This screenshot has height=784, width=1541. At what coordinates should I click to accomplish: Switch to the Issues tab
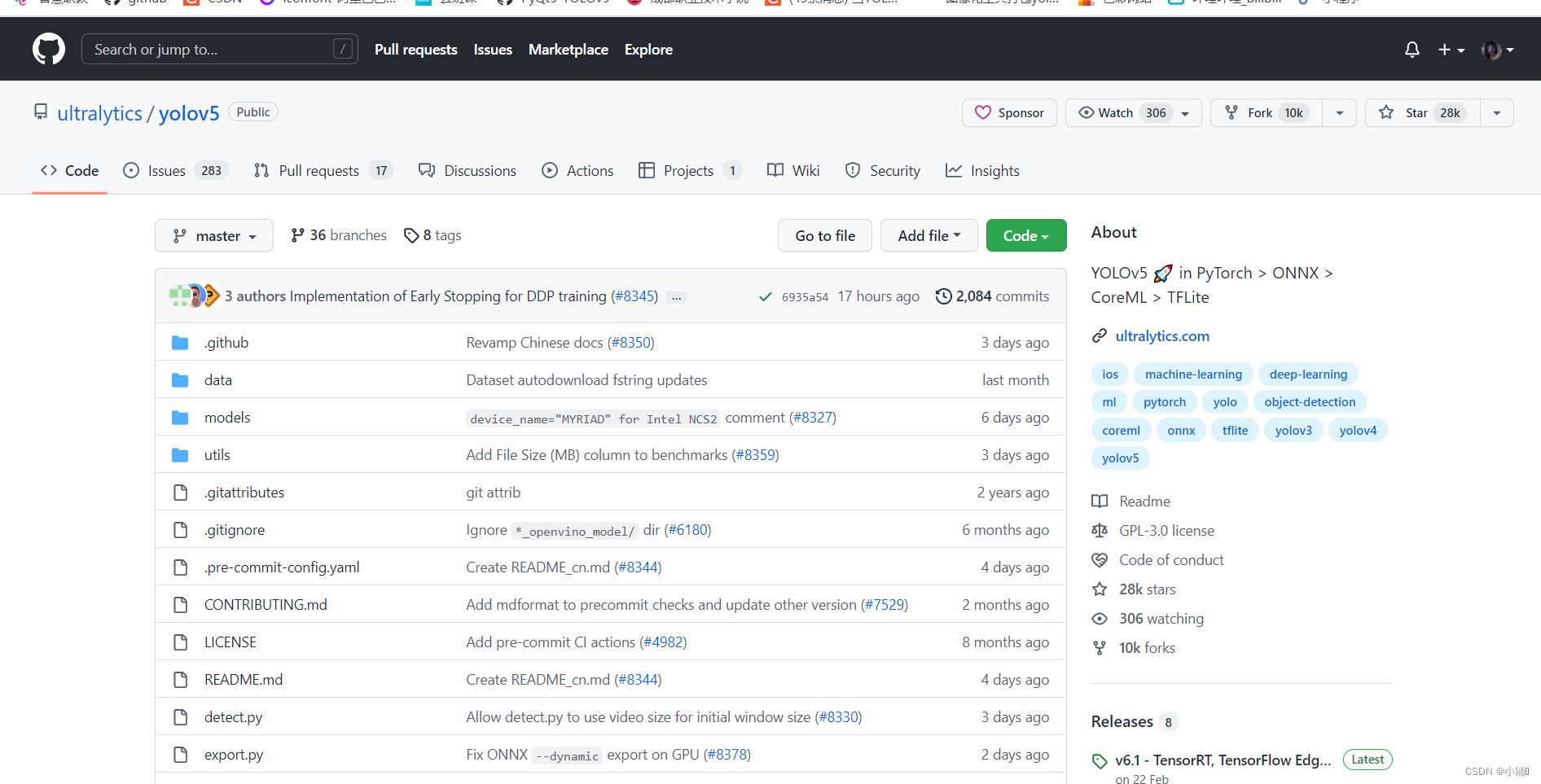coord(175,170)
